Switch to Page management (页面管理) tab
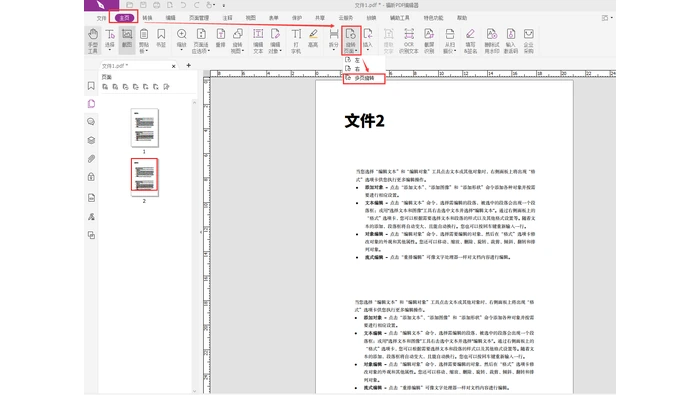The width and height of the screenshot is (700, 395). point(199,18)
